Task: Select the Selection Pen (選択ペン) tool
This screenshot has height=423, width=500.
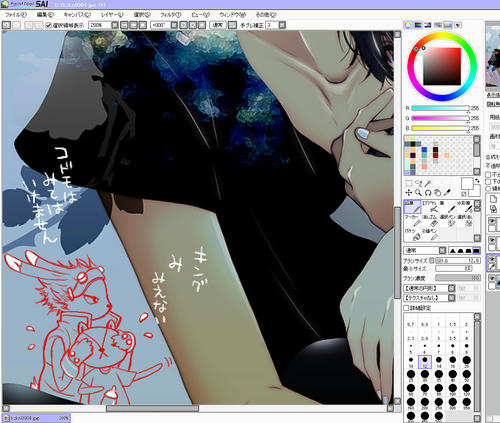Action: click(x=447, y=221)
